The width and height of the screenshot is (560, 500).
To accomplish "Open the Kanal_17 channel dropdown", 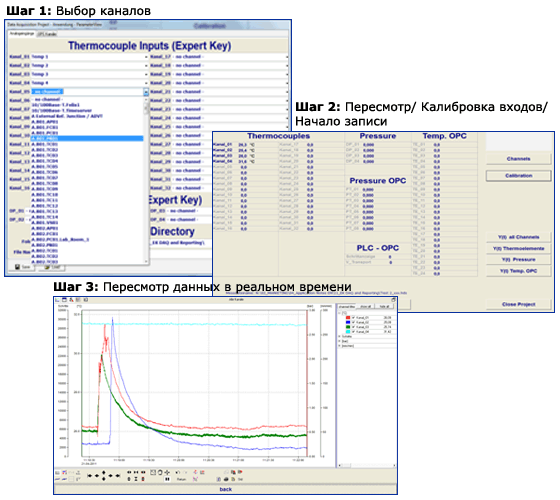I will 287,57.
